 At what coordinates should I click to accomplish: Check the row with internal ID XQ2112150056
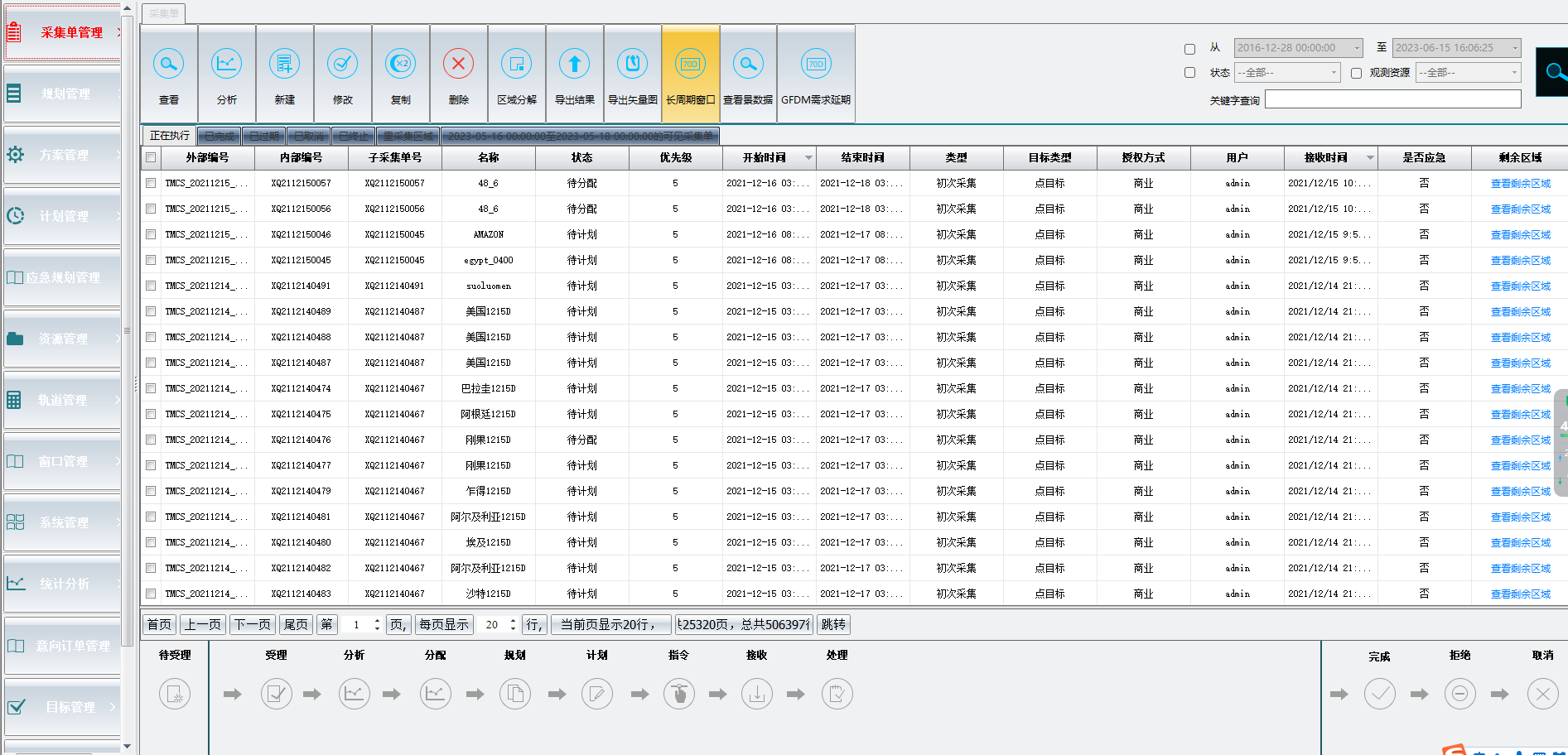(151, 209)
